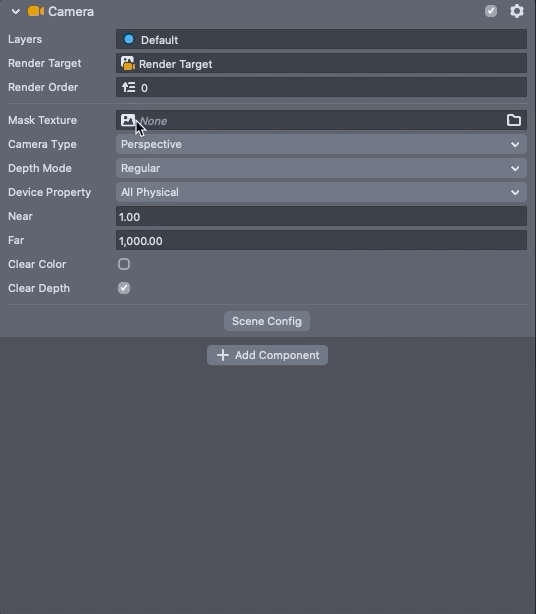Open the Camera Type Perspective dropdown
Image resolution: width=536 pixels, height=614 pixels.
click(321, 144)
